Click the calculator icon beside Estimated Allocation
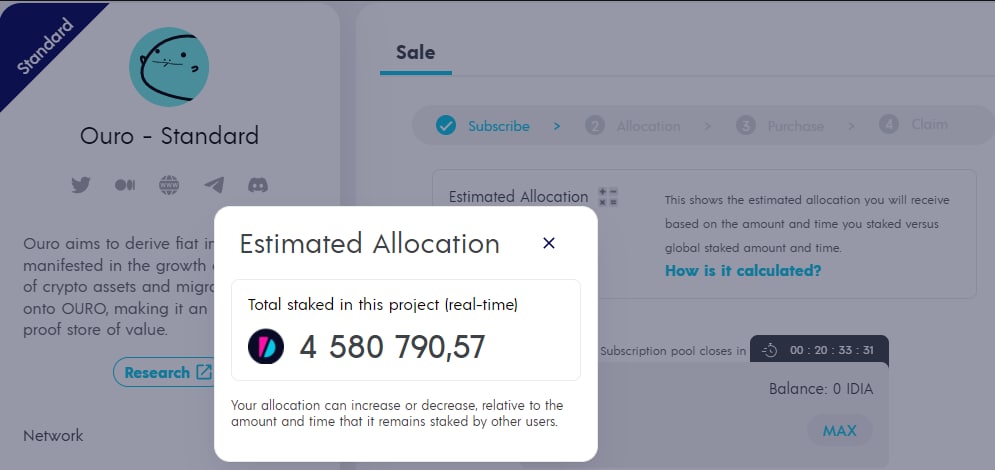995x470 pixels. click(608, 197)
